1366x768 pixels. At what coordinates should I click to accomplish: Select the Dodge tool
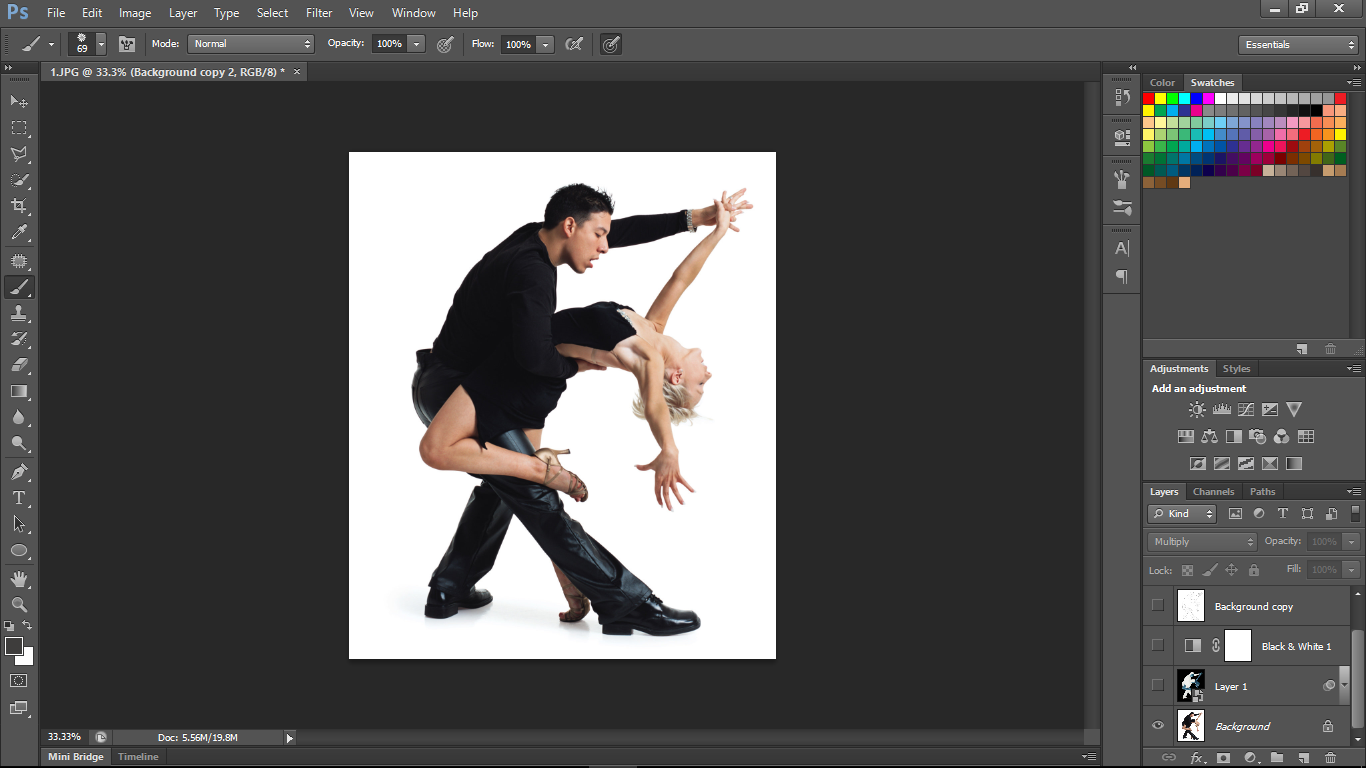pos(19,443)
